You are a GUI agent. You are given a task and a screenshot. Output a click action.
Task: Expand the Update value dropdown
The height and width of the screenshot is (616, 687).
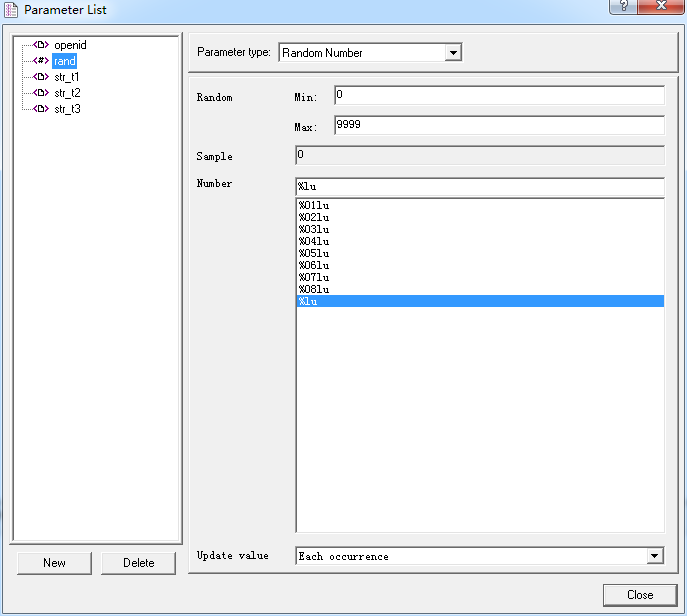655,556
